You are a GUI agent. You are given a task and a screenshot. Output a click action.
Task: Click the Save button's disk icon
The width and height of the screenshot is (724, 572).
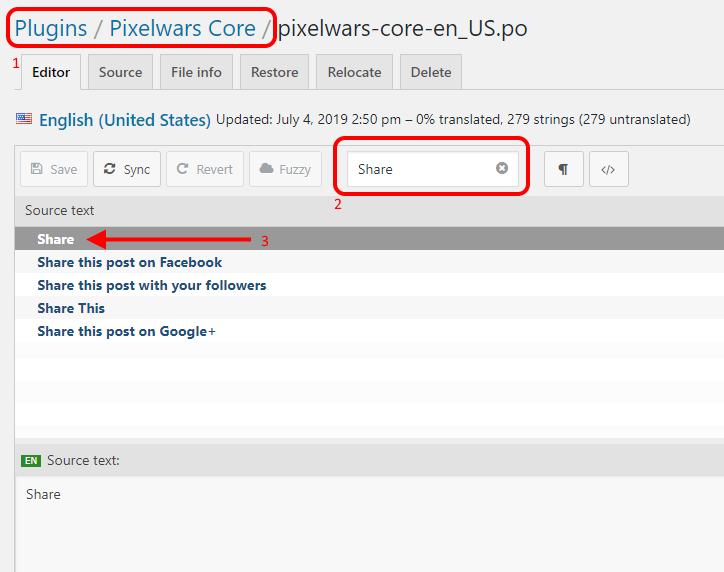pos(36,169)
